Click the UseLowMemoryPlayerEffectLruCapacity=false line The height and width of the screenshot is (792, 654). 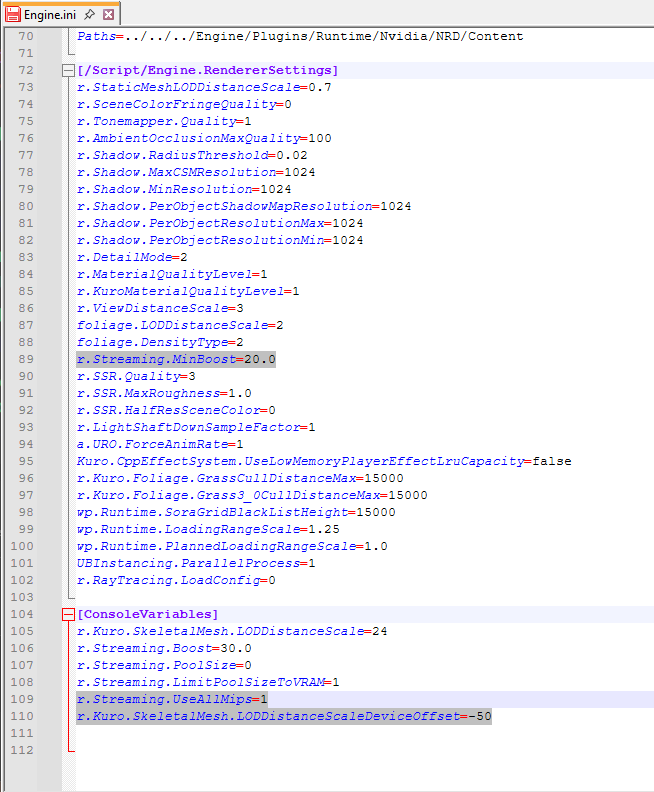(324, 461)
